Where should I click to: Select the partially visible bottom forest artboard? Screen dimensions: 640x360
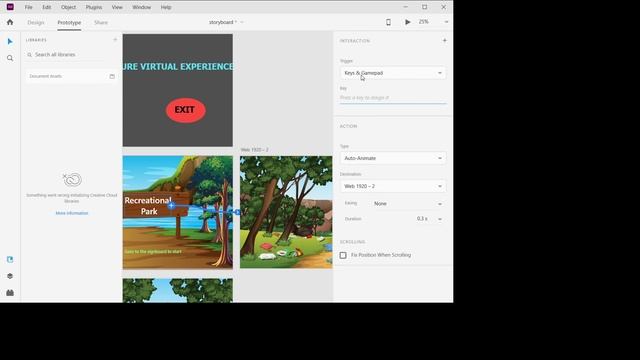pos(178,291)
